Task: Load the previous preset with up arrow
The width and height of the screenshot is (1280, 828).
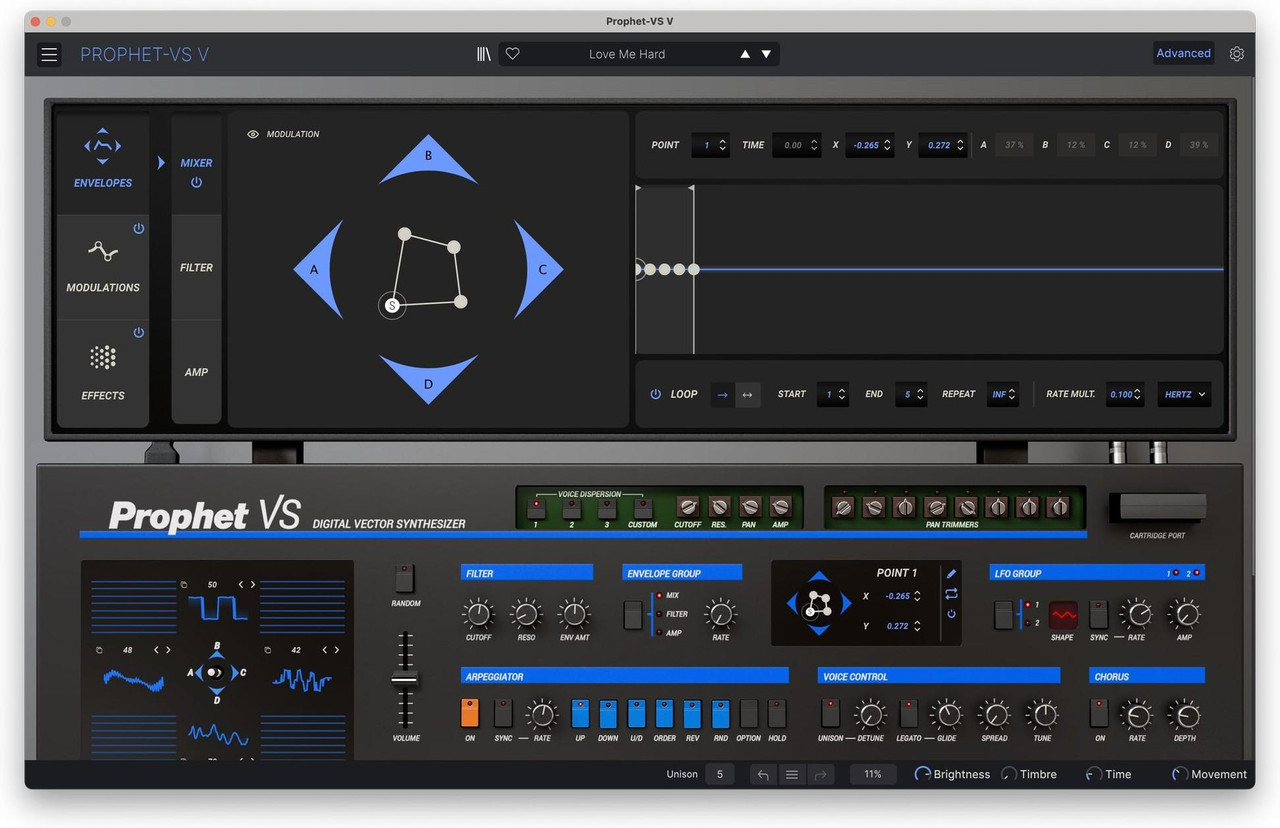Action: point(745,54)
